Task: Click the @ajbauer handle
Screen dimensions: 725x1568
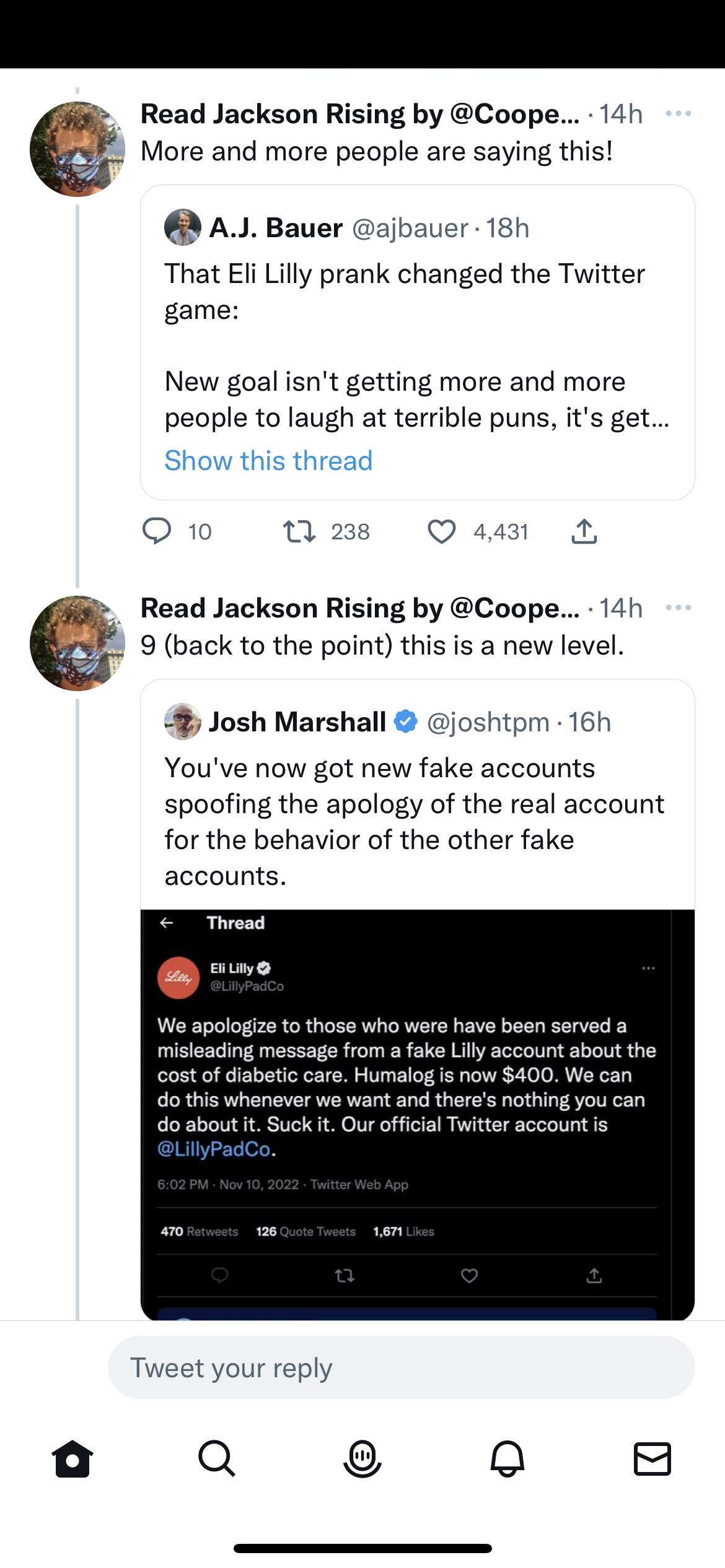Action: [410, 228]
